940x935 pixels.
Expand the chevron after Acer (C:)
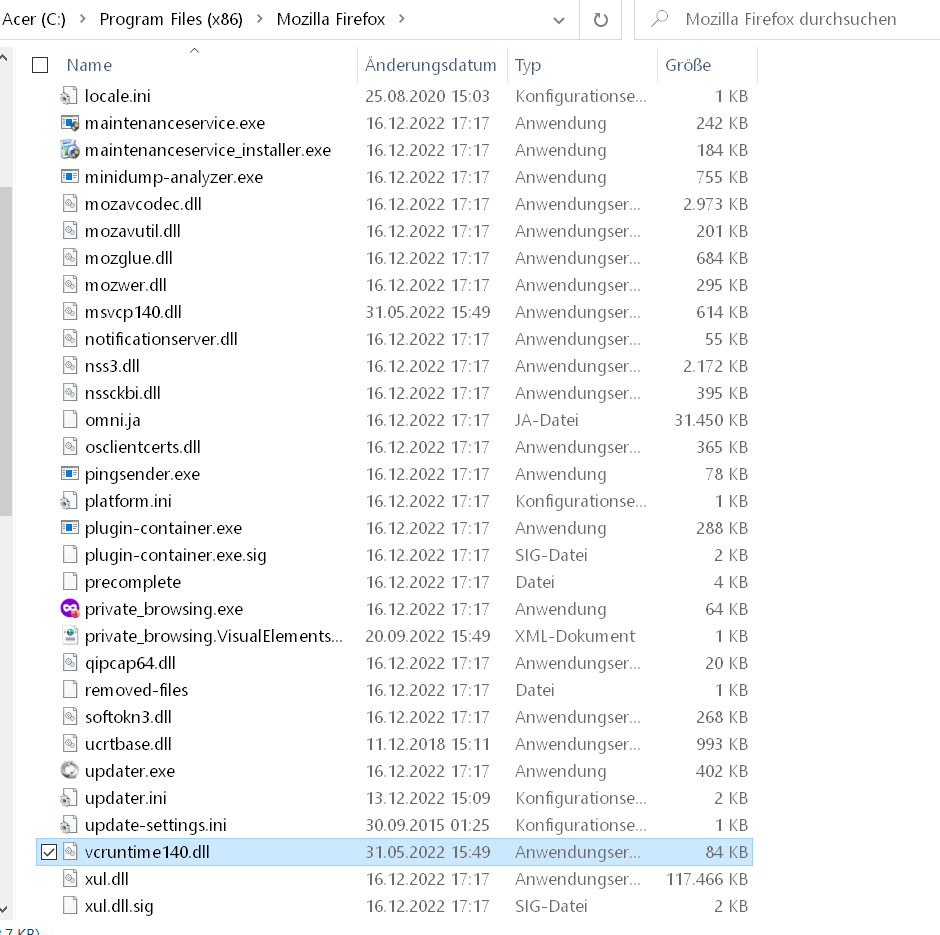tap(83, 19)
